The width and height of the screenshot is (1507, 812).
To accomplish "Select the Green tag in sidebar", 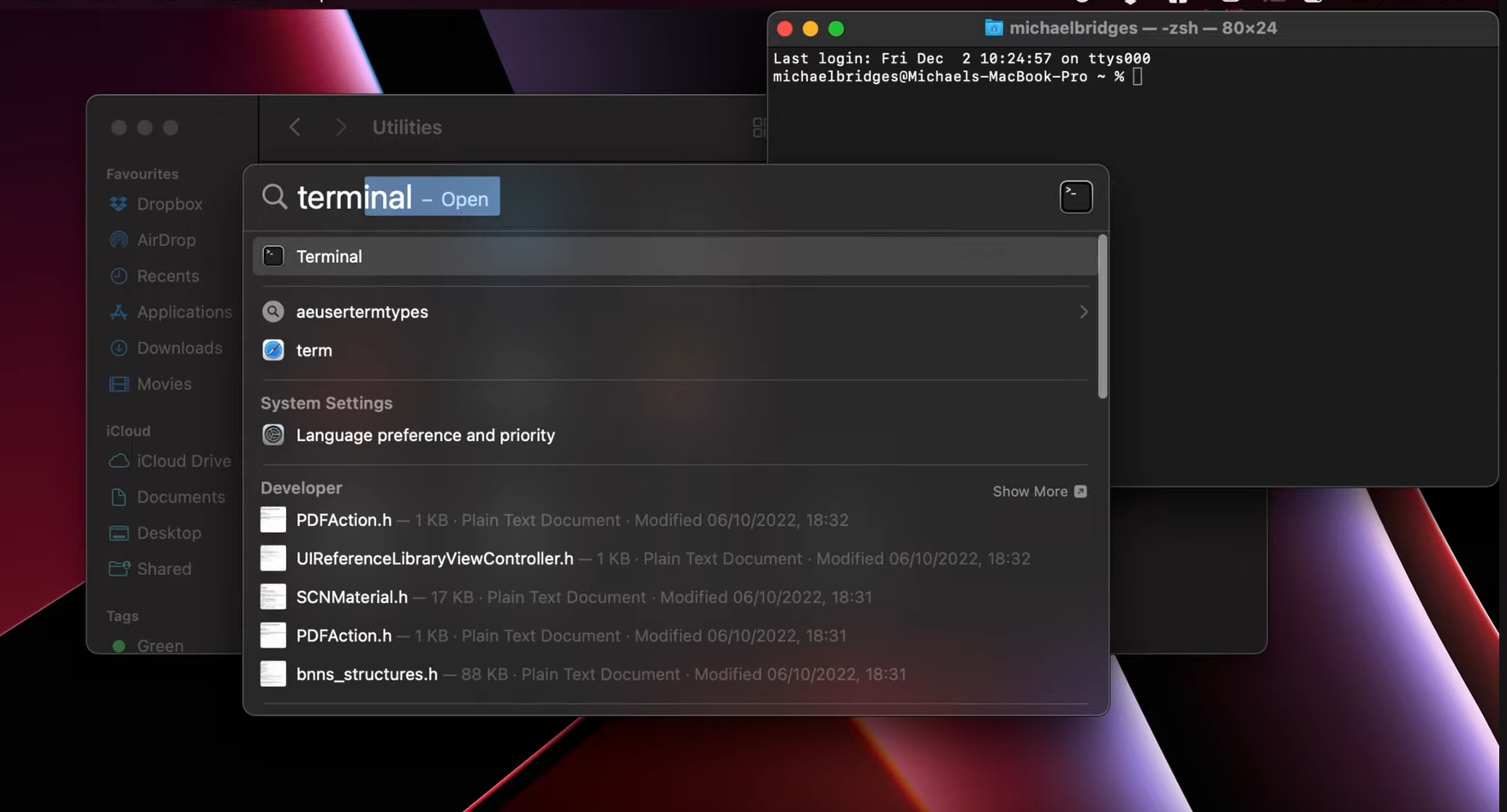I will pyautogui.click(x=159, y=646).
